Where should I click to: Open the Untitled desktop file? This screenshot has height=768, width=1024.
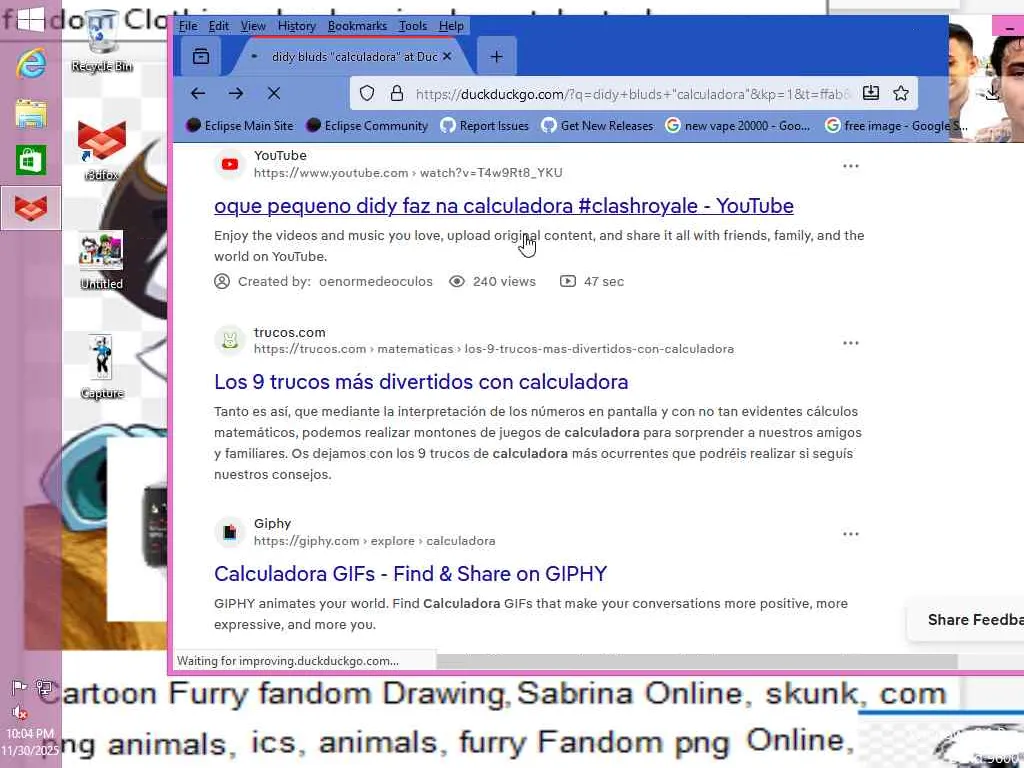click(x=101, y=260)
